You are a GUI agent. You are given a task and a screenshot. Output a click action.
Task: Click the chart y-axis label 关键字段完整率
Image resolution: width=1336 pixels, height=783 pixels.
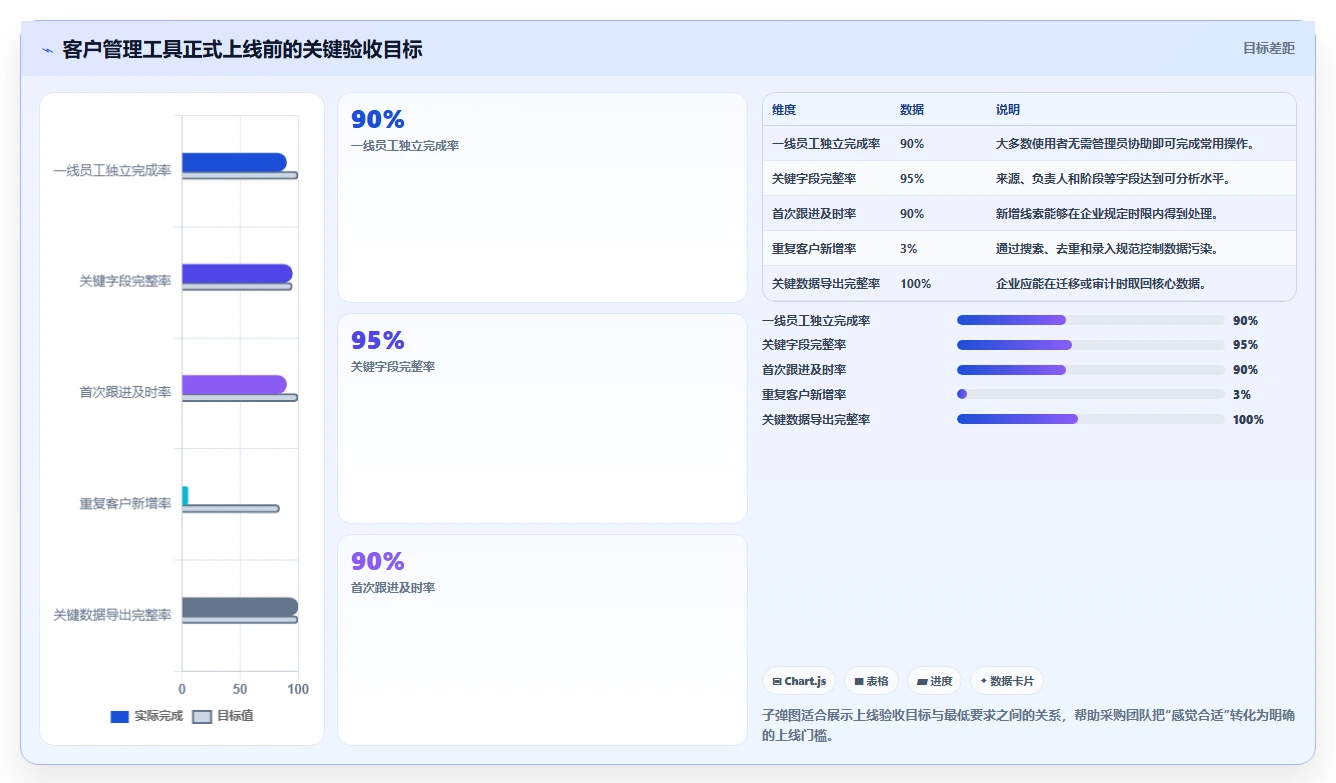[125, 281]
